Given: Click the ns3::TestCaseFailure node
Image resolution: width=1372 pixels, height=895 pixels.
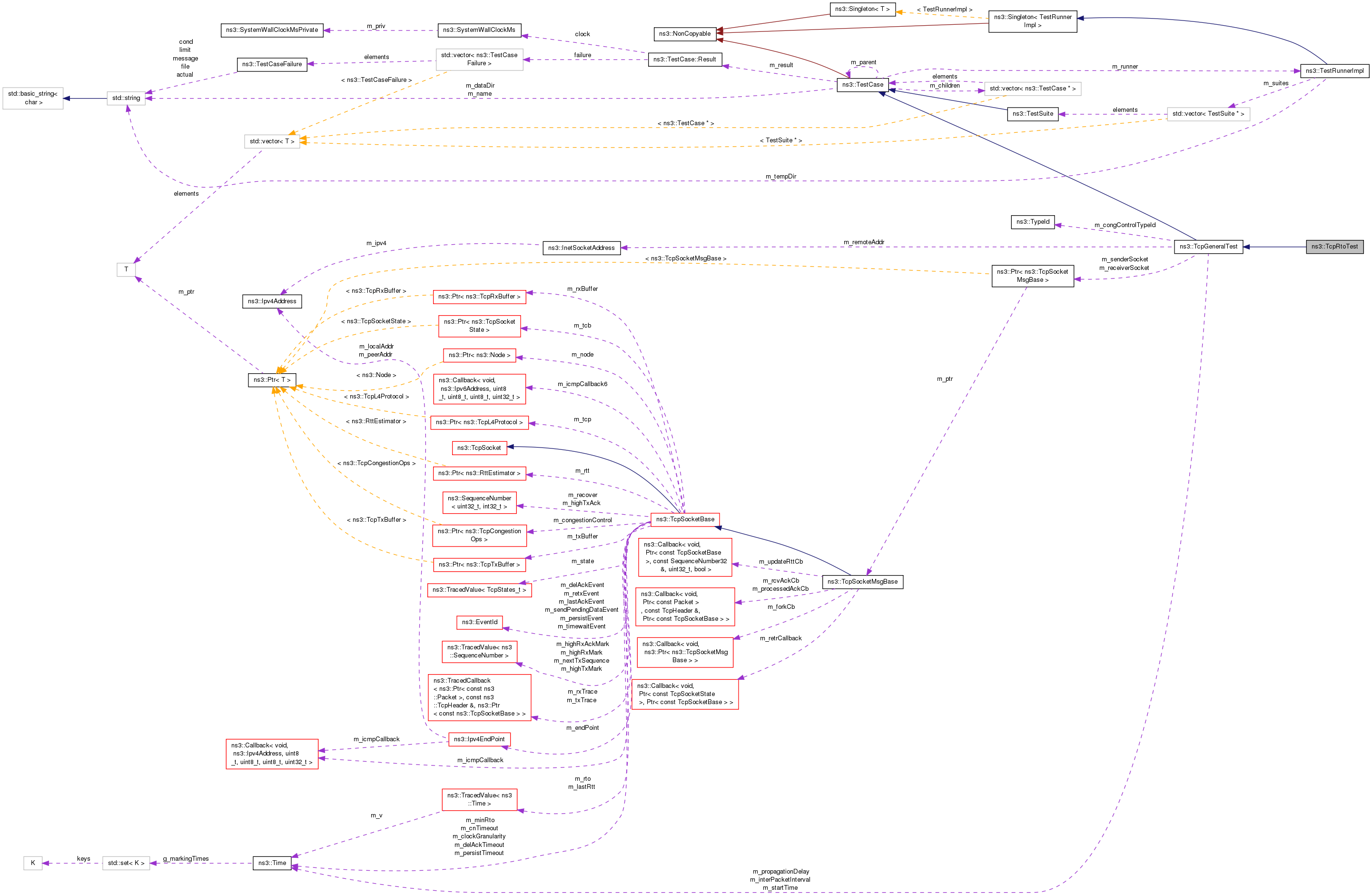Looking at the screenshot, I should click(x=272, y=64).
